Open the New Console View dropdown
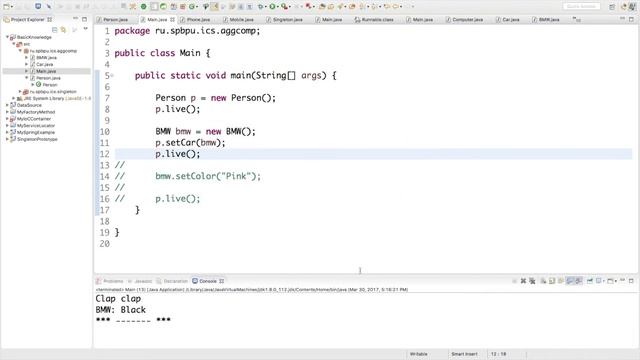 click(x=616, y=281)
